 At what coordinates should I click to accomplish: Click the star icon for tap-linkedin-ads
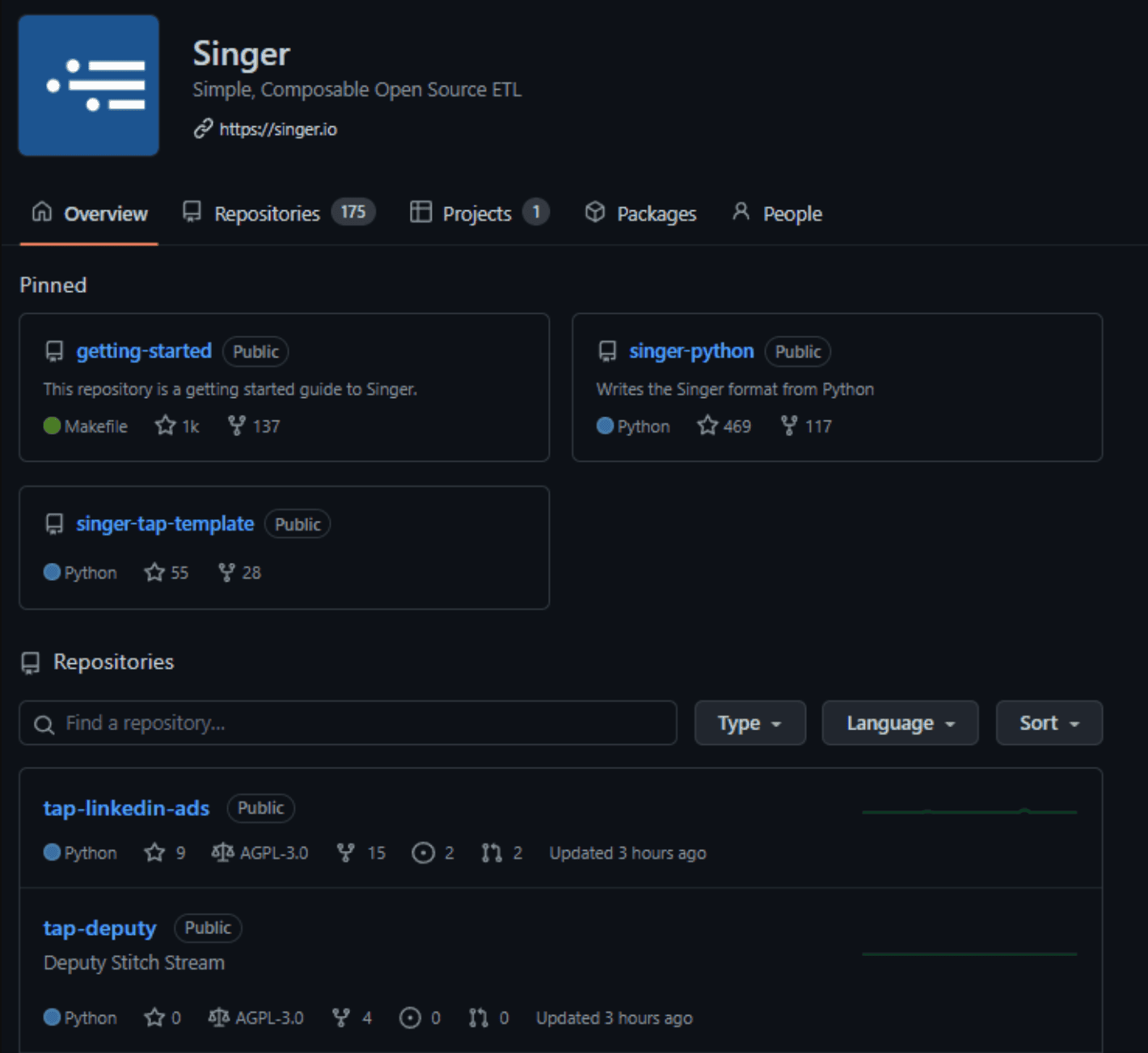(154, 852)
